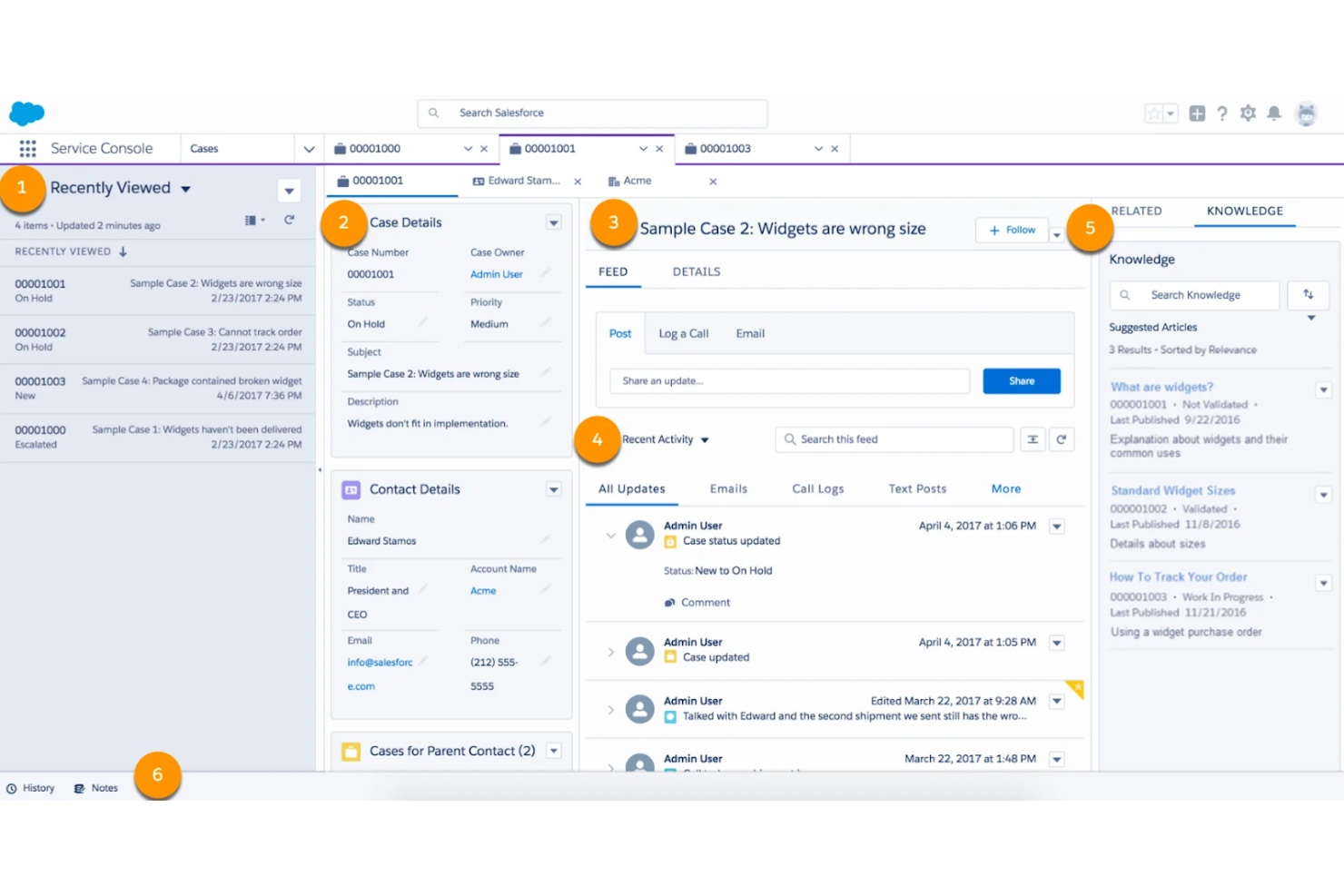Open the App Launcher waffle icon
This screenshot has width=1344, height=896.
27,148
